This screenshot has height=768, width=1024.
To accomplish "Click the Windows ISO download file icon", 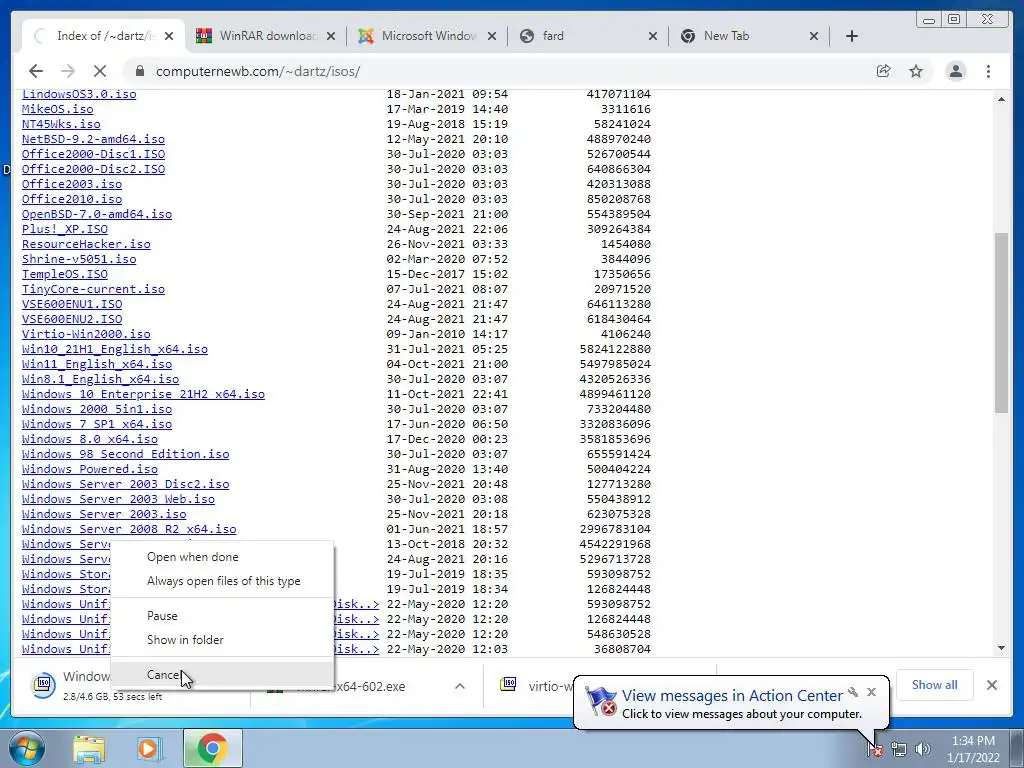I will tap(43, 685).
